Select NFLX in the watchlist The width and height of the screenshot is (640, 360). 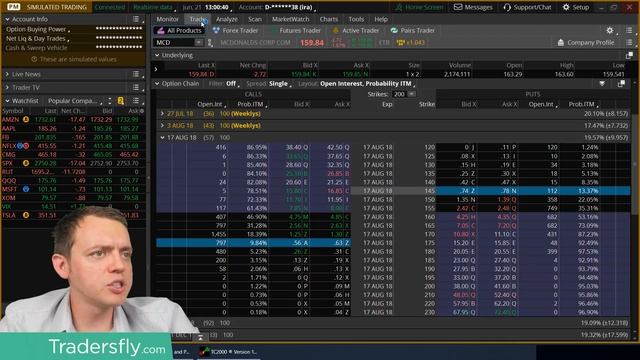tap(9, 146)
